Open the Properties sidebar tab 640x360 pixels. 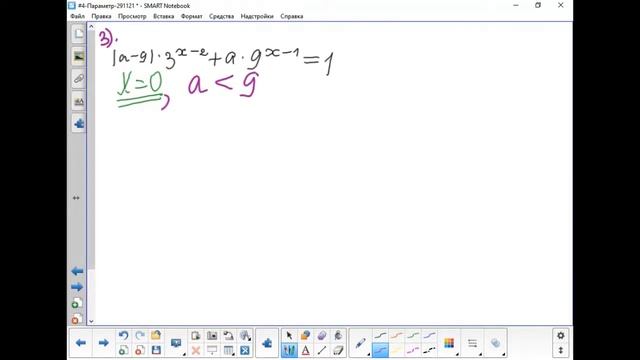78,101
